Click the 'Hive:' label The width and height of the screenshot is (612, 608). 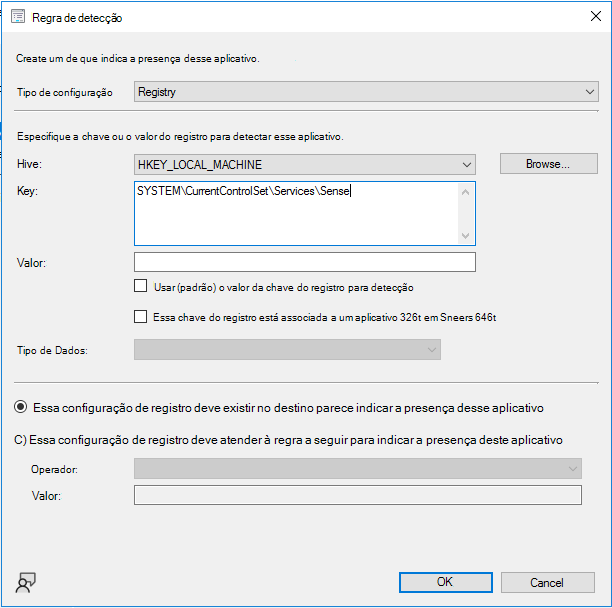29,164
